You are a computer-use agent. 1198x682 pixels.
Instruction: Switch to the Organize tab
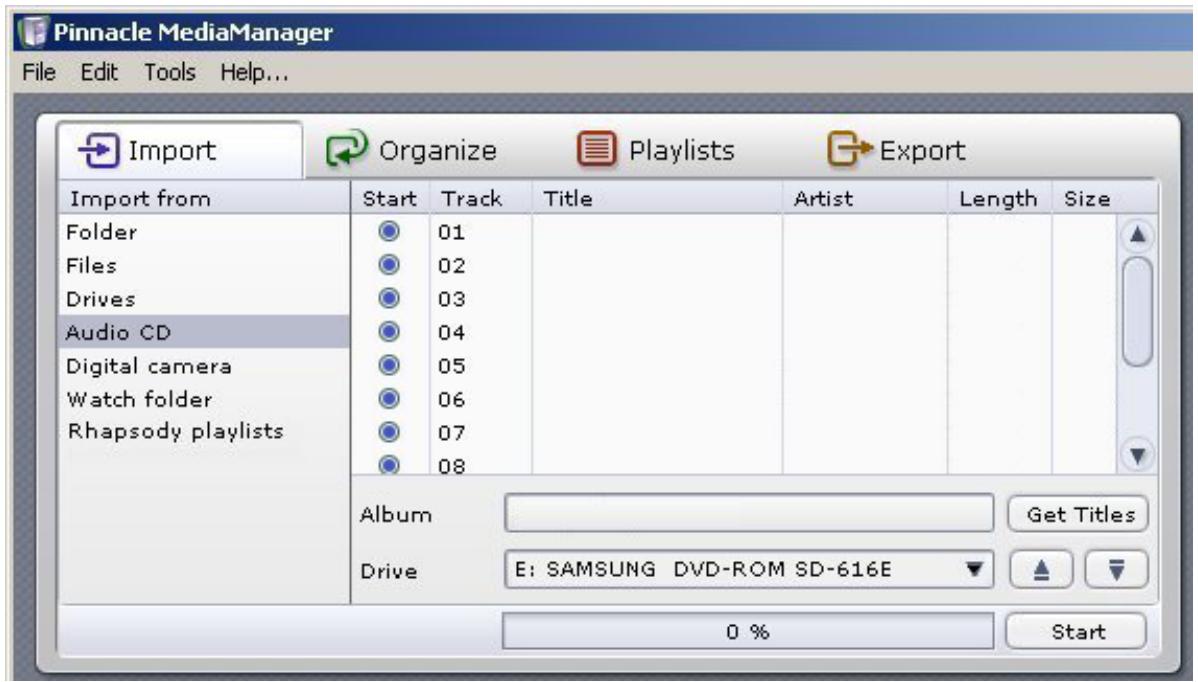(412, 150)
